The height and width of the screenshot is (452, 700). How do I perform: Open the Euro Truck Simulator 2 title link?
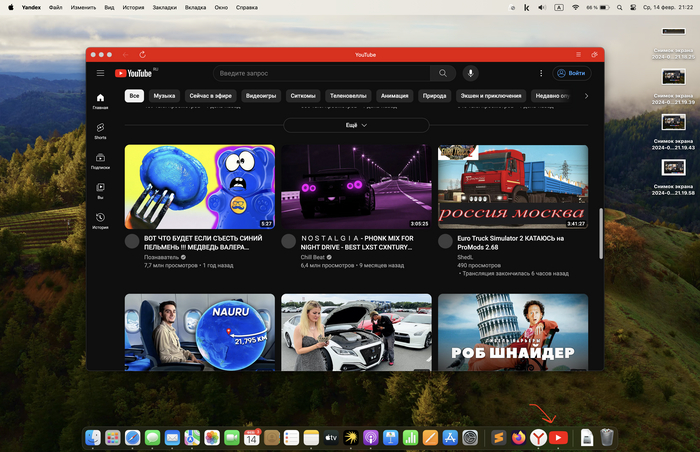coord(510,243)
